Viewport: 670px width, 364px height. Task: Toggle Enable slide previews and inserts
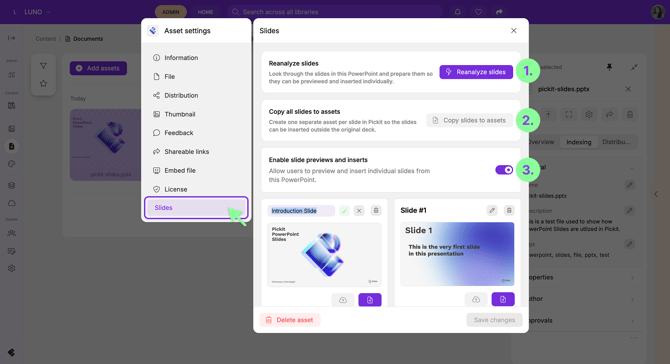point(504,170)
